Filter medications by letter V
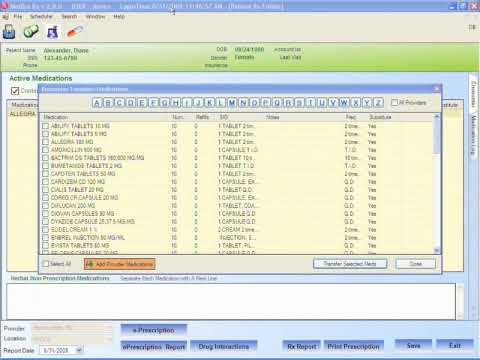 333,103
